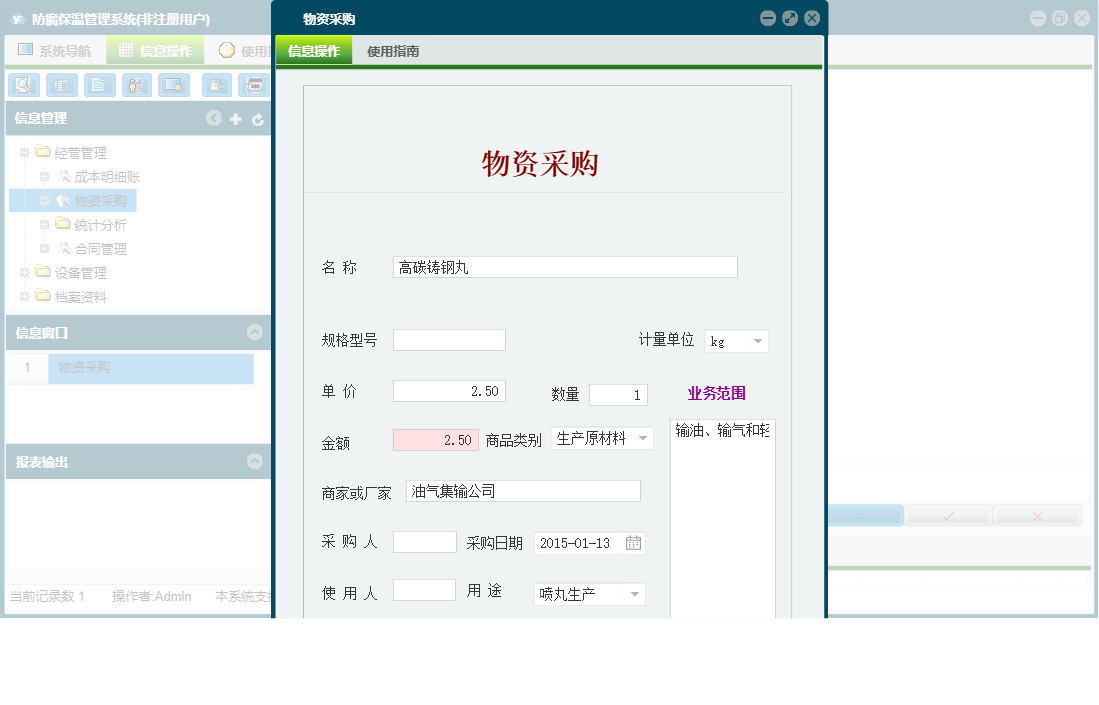
Task: Open the 用途 dropdown showing 喷丸生产
Action: click(636, 593)
